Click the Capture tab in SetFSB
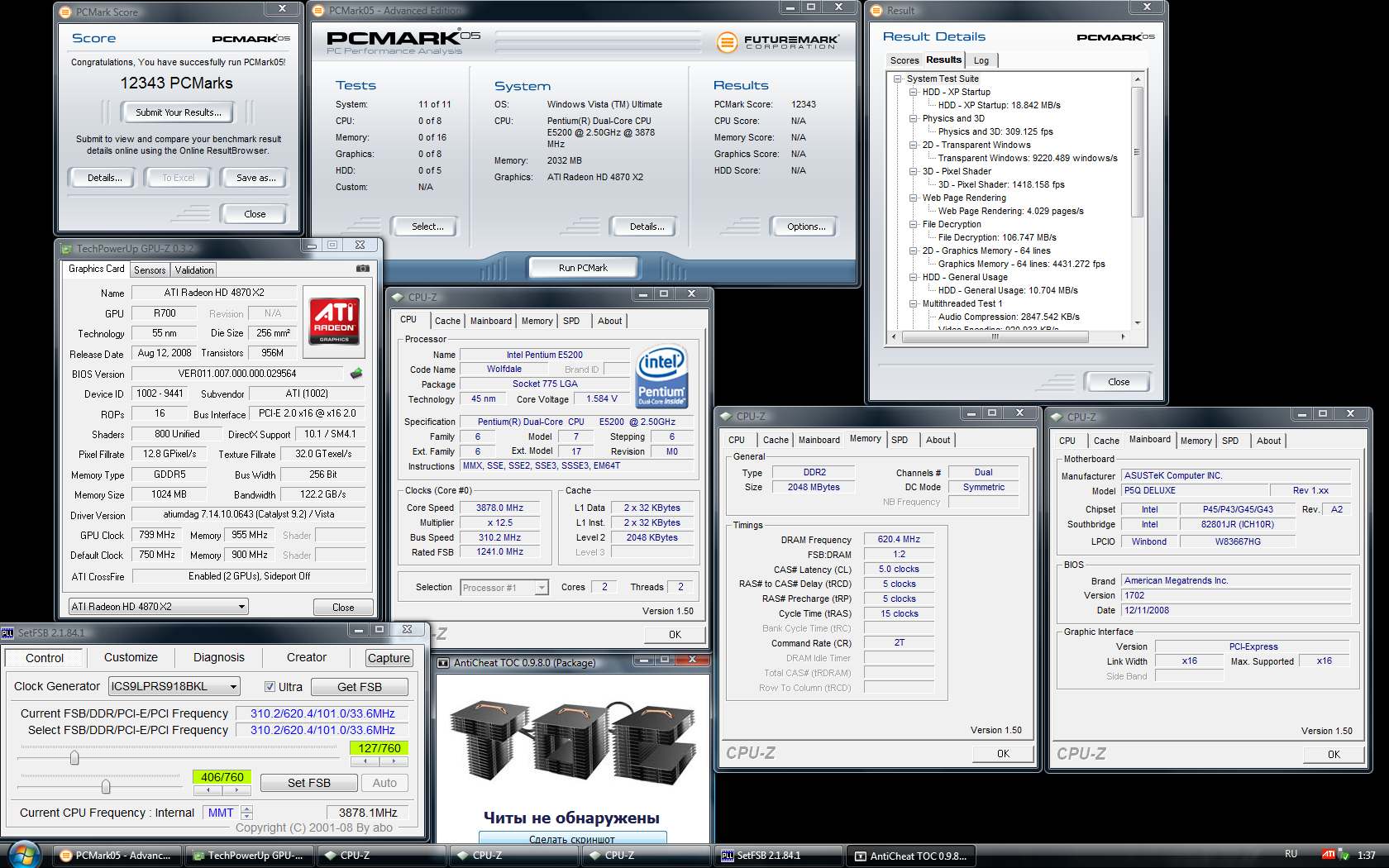 pyautogui.click(x=389, y=658)
